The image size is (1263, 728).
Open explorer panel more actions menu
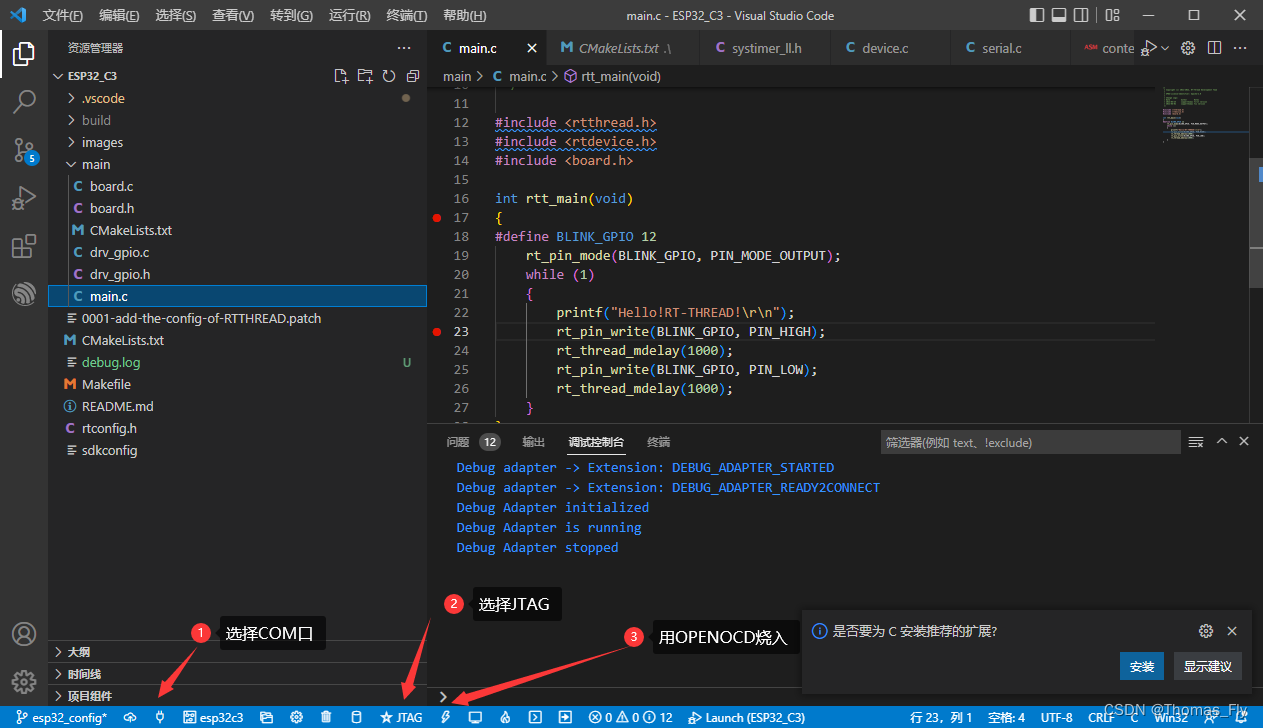tap(404, 48)
